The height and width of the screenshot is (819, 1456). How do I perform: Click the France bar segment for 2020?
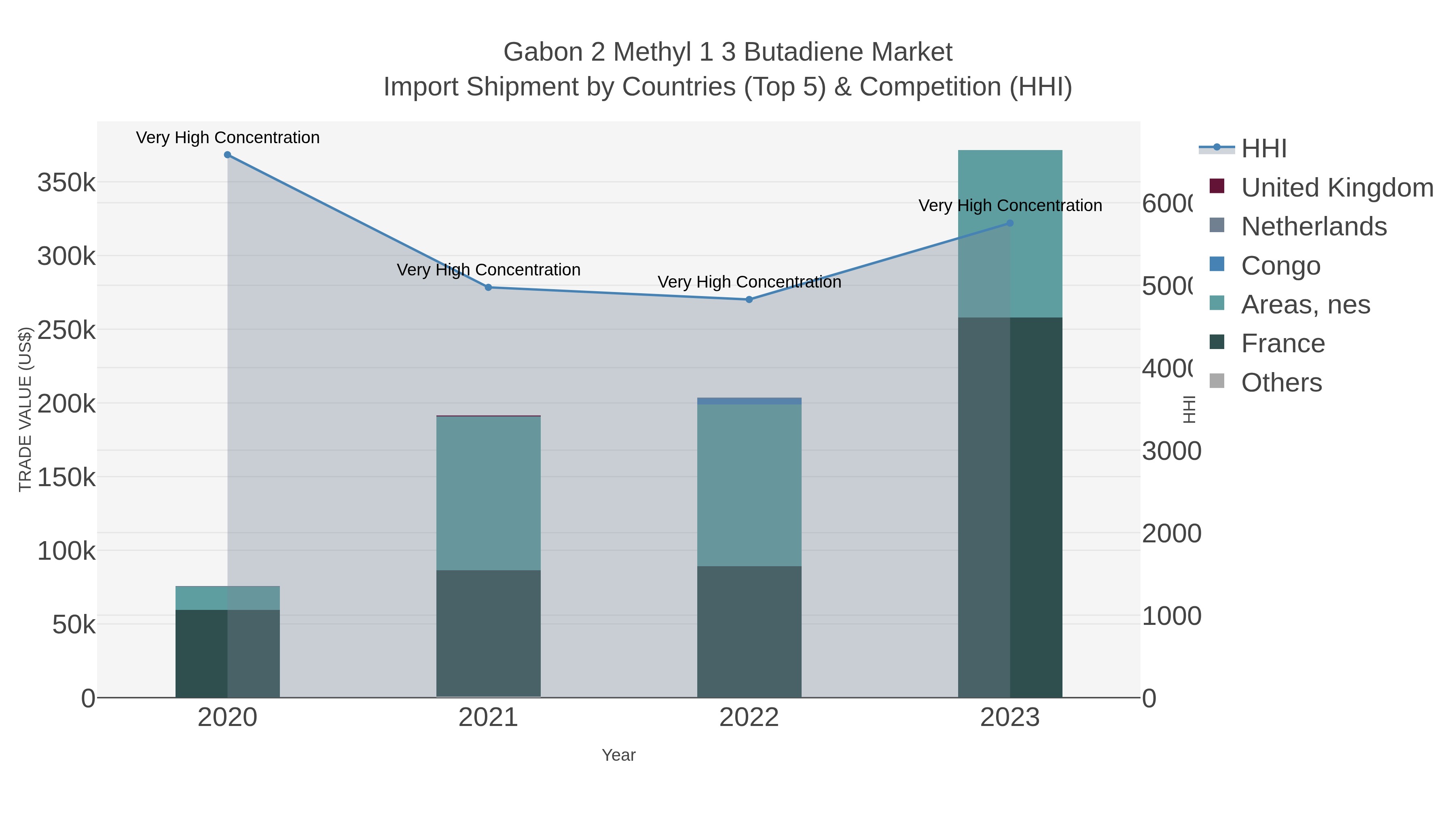click(x=228, y=654)
